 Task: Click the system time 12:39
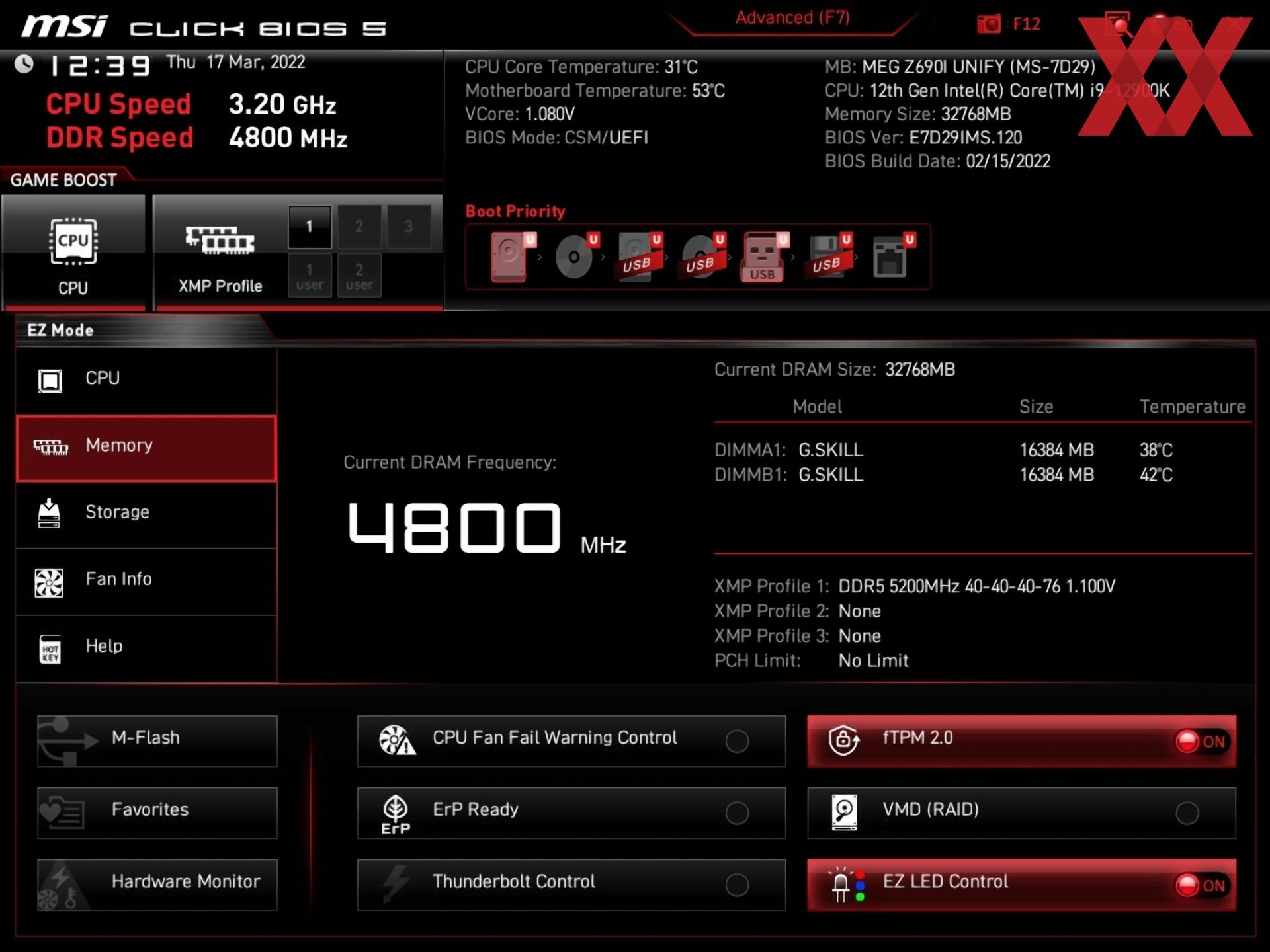(101, 65)
